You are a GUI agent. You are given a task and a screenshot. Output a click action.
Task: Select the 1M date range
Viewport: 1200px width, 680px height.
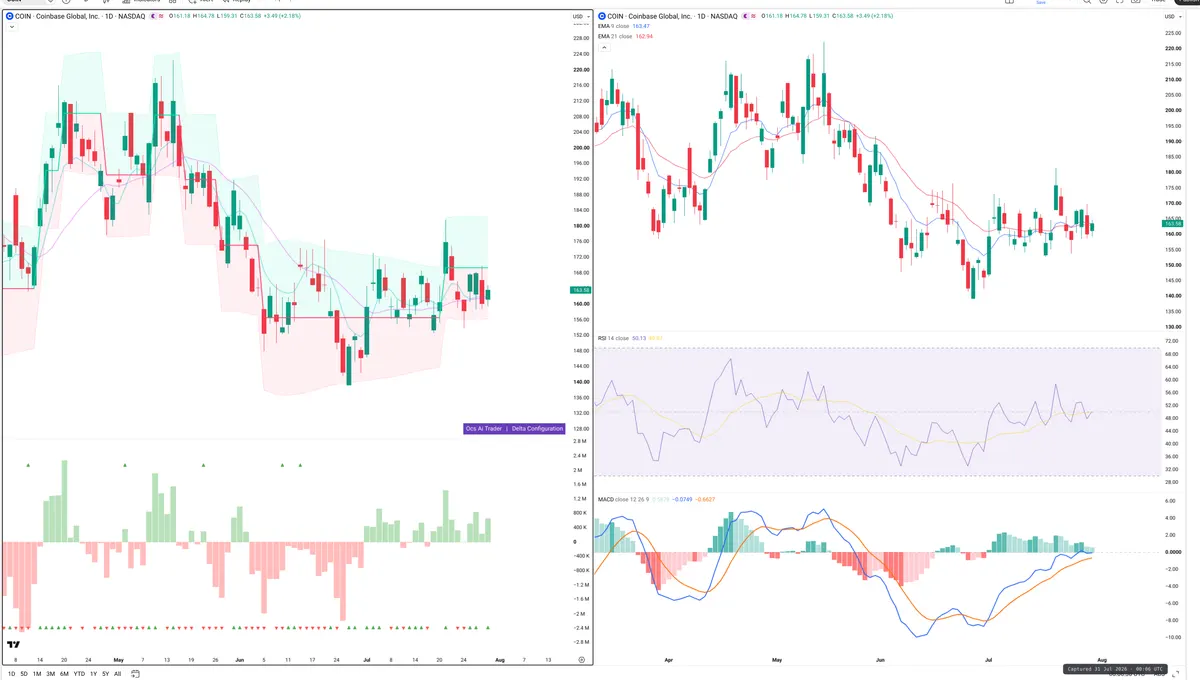37,674
